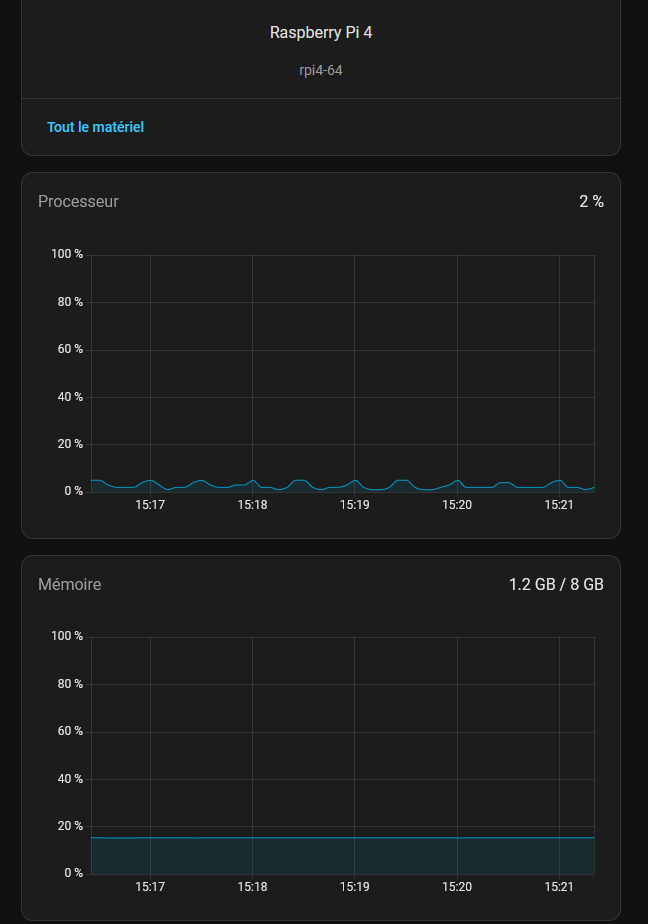This screenshot has width=648, height=924.
Task: Click 15:19 marker on Processeur chart
Action: point(355,505)
